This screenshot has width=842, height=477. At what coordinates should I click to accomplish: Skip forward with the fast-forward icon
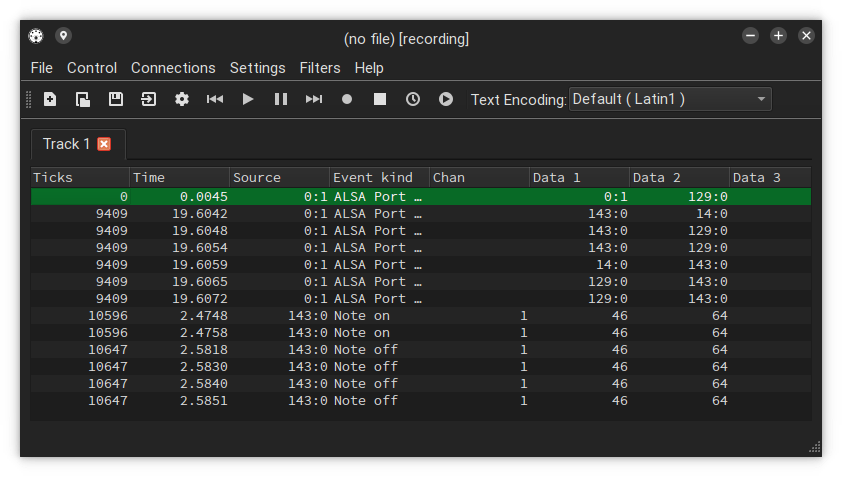click(314, 99)
